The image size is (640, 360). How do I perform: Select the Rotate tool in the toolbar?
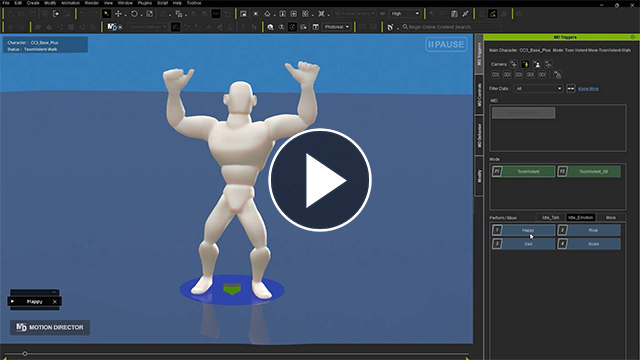(x=134, y=14)
